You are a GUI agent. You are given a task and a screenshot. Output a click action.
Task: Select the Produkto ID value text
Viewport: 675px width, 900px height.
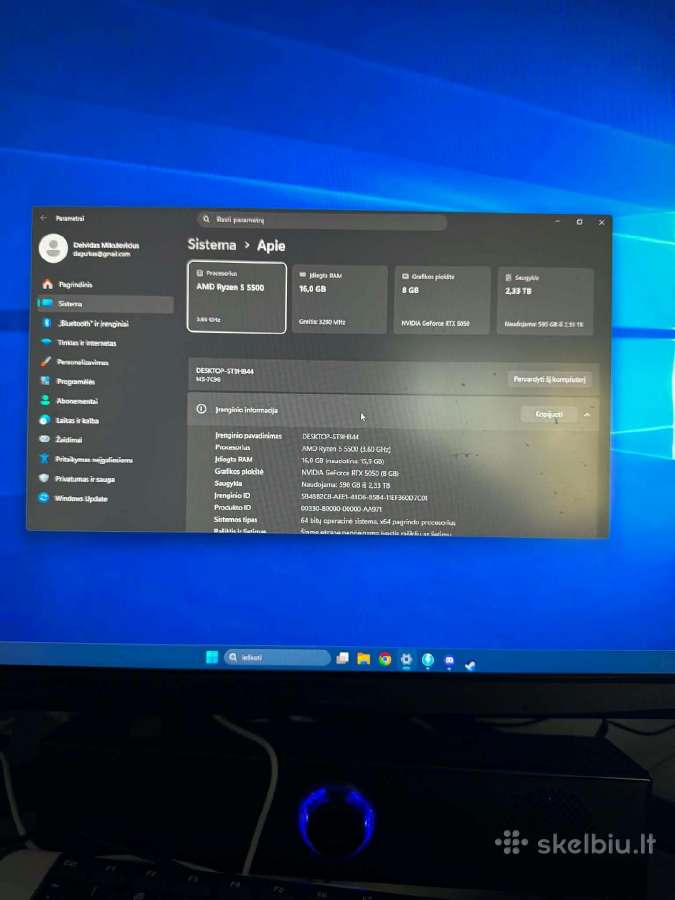[342, 509]
